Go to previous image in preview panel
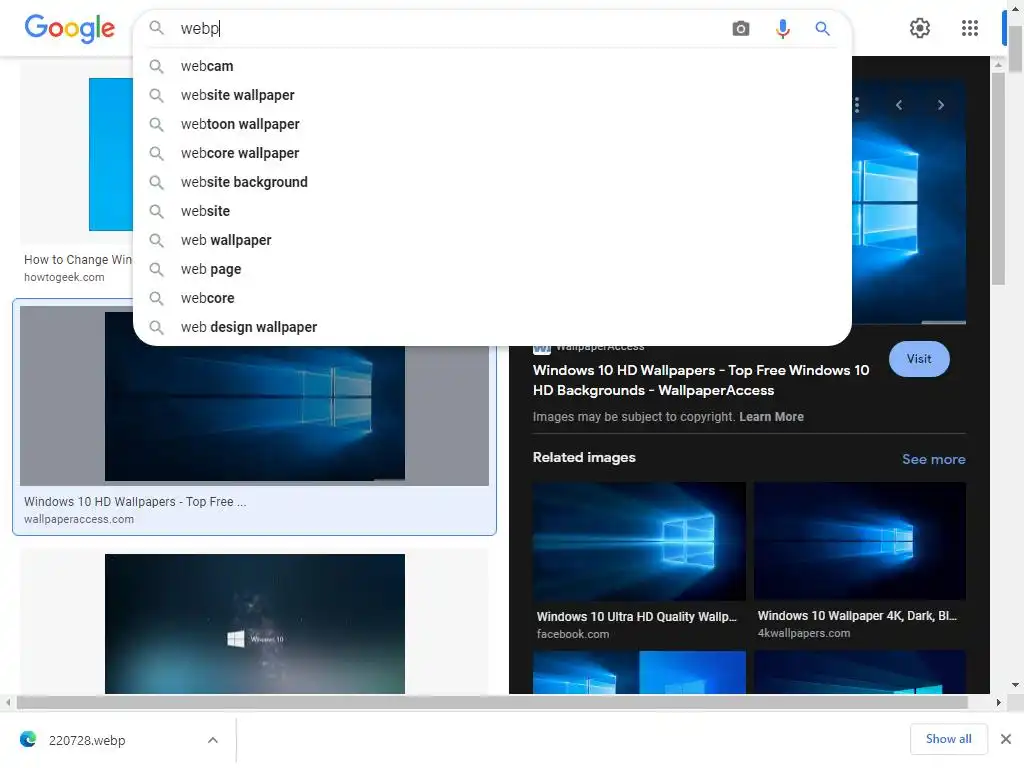 [899, 105]
